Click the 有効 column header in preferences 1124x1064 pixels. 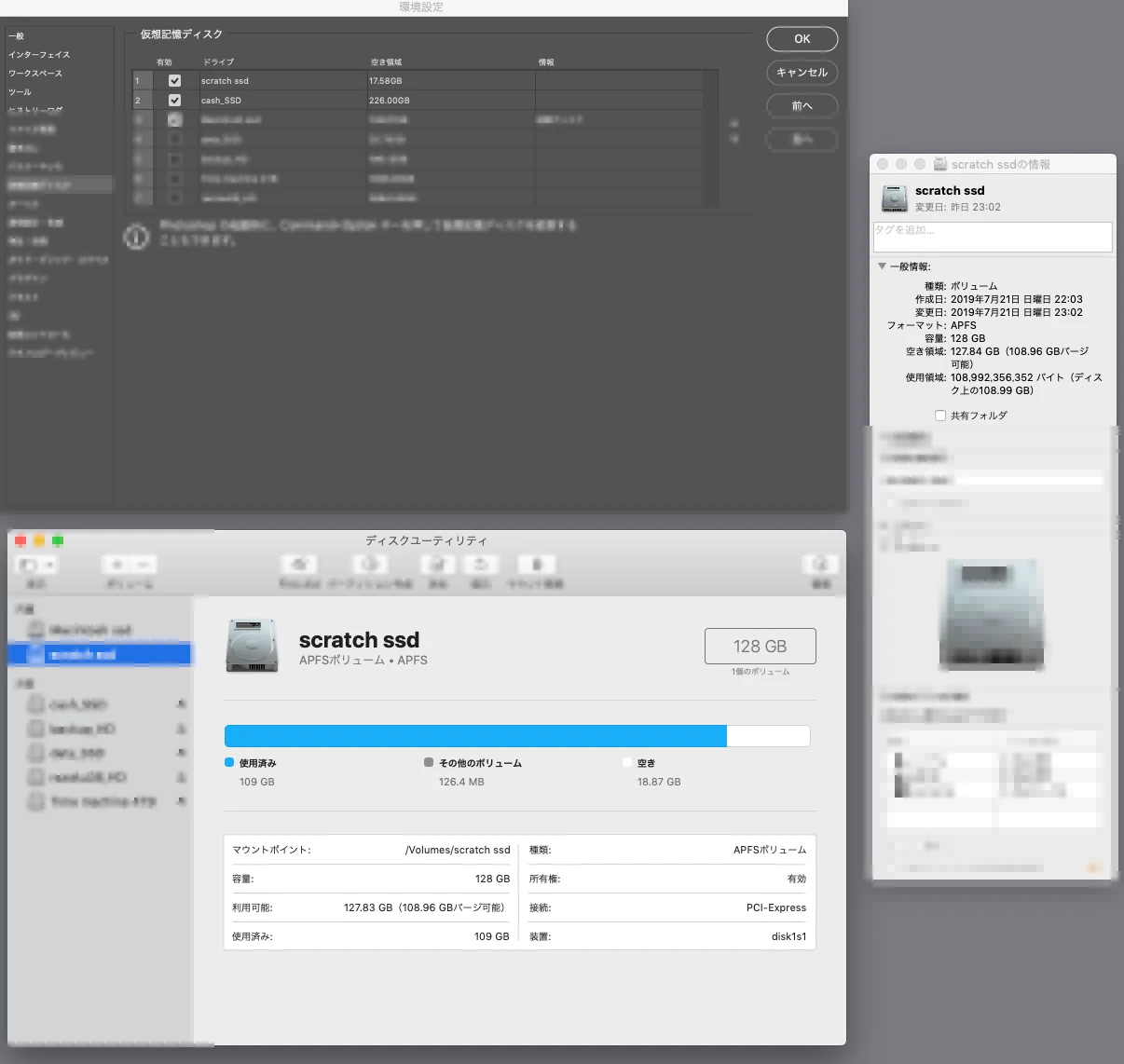click(164, 62)
